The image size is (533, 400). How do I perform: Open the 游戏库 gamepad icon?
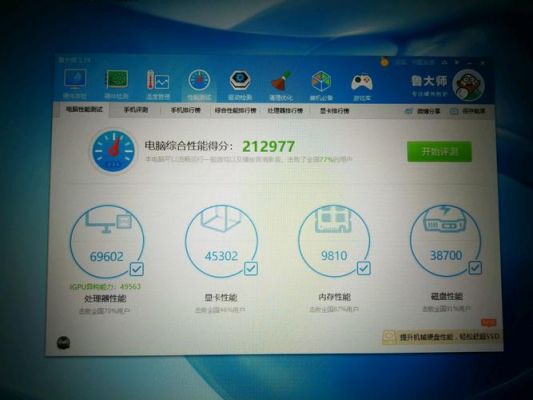pos(362,83)
